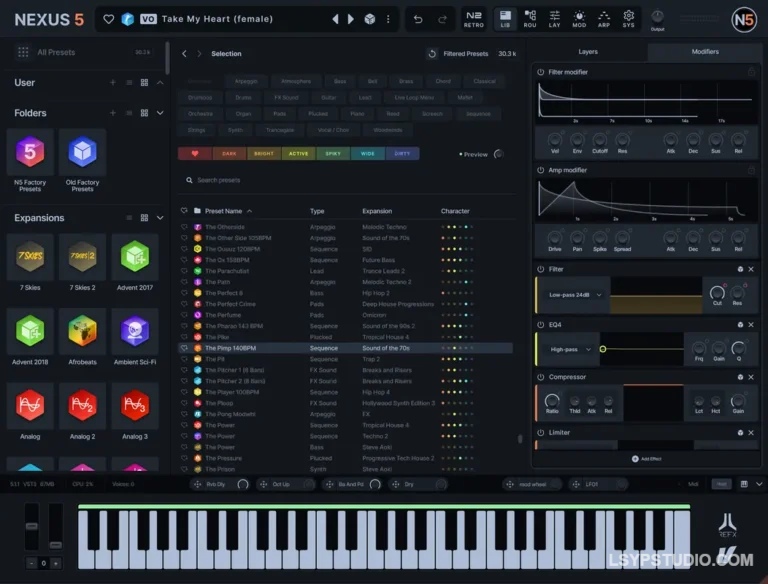The image size is (768, 584).
Task: Open the Advent 2017 expansion
Action: point(135,263)
